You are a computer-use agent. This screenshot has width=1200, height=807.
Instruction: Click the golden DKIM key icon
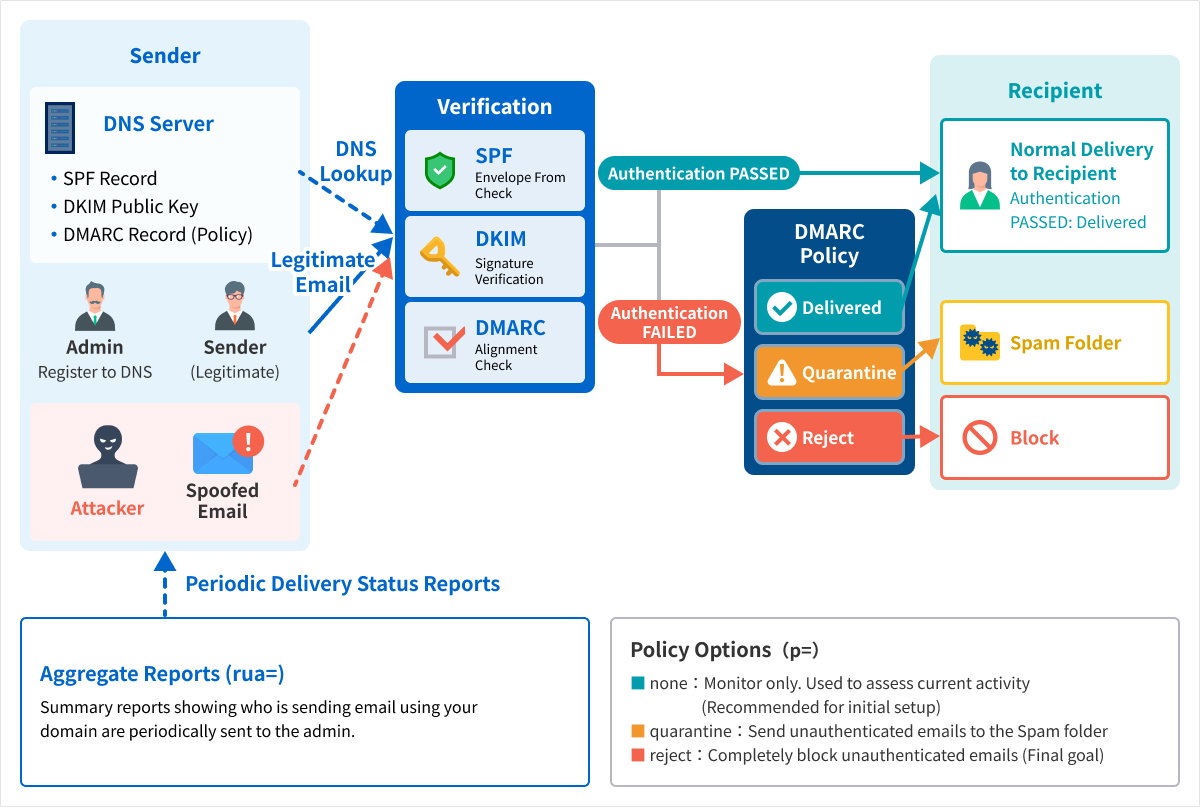pos(439,257)
